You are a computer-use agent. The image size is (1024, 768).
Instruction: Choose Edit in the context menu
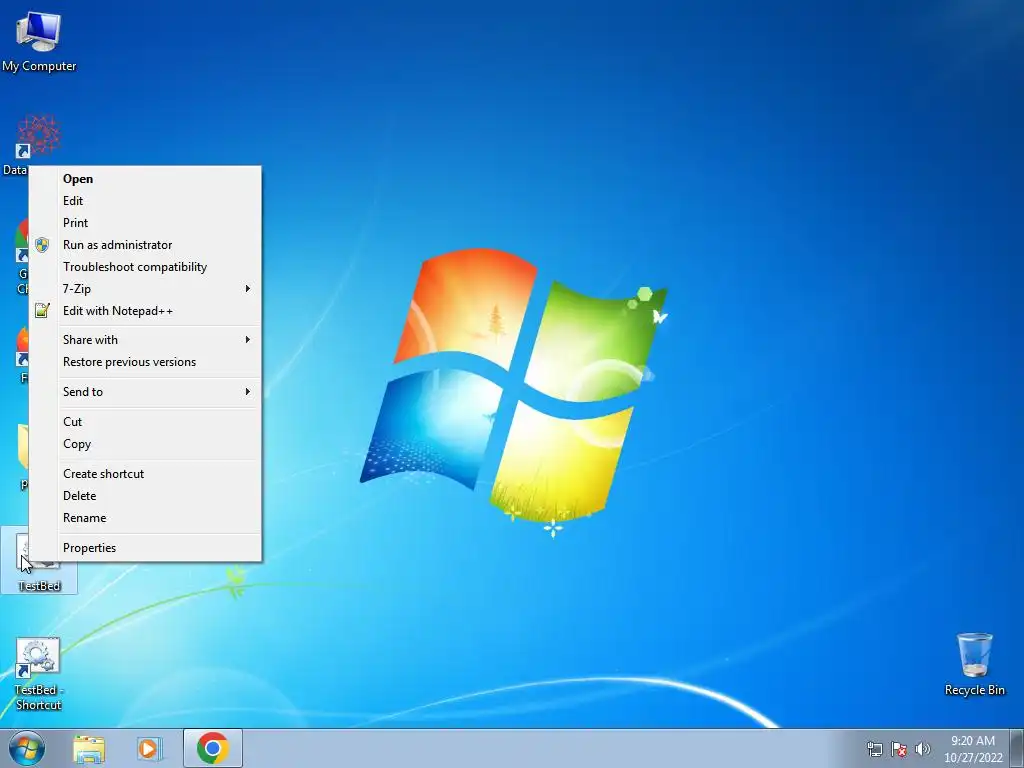coord(146,201)
